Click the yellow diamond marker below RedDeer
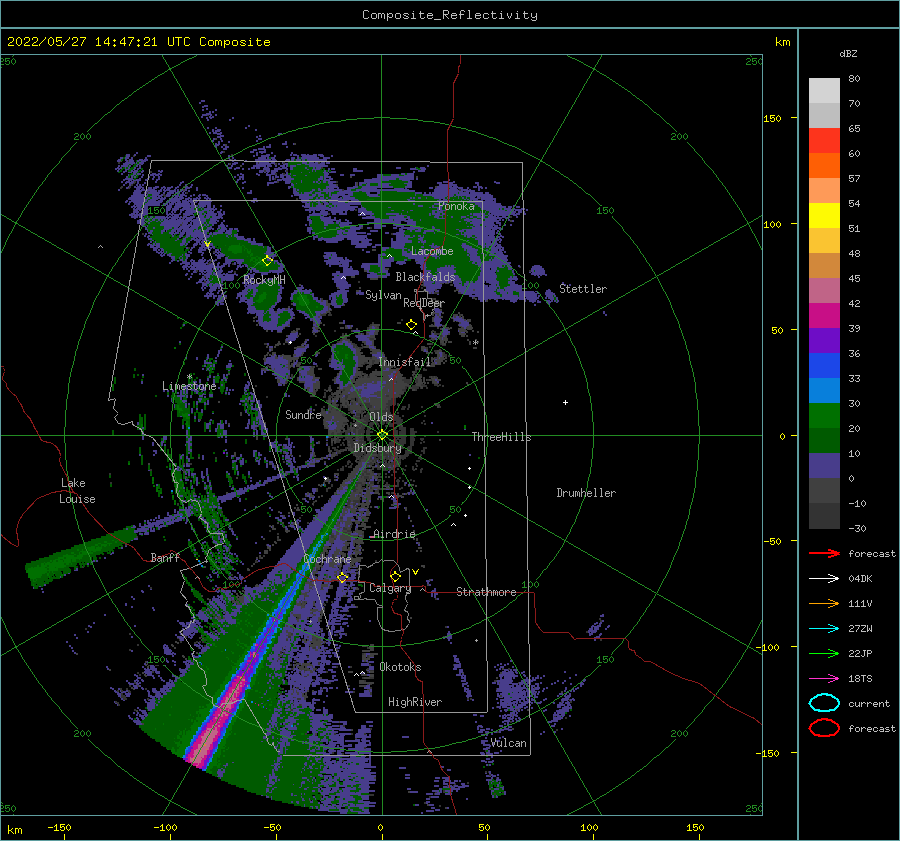900x841 pixels. coord(411,325)
